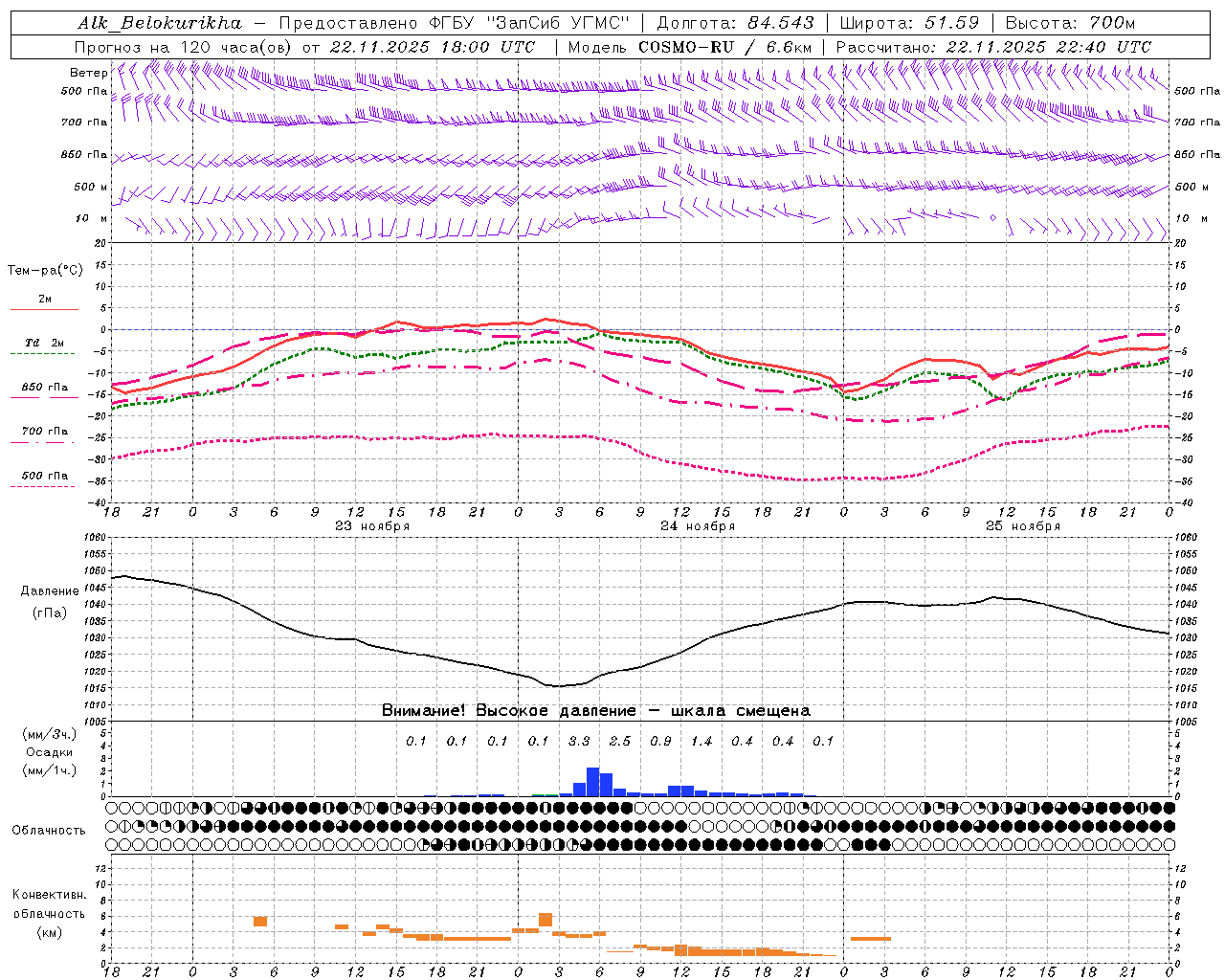This screenshot has height=980, width=1225.
Task: Click the Внимание! Высокое давление warning text
Action: pyautogui.click(x=595, y=711)
